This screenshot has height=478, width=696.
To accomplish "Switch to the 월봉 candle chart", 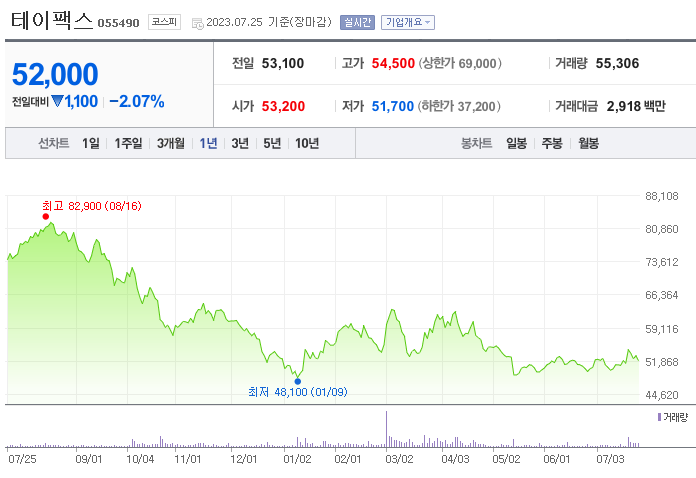I will click(x=589, y=143).
